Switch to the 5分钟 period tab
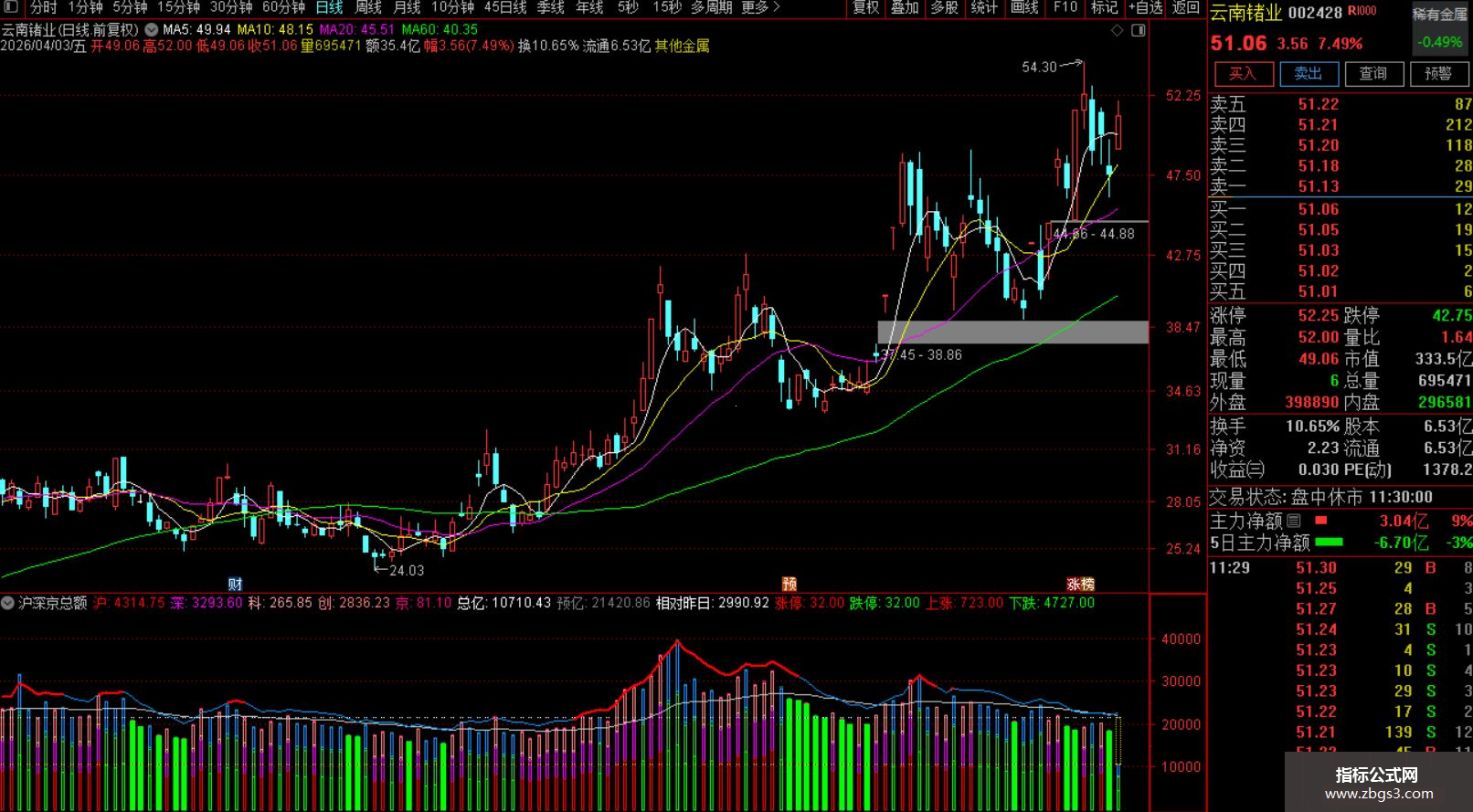This screenshot has height=812, width=1473. pos(130,7)
